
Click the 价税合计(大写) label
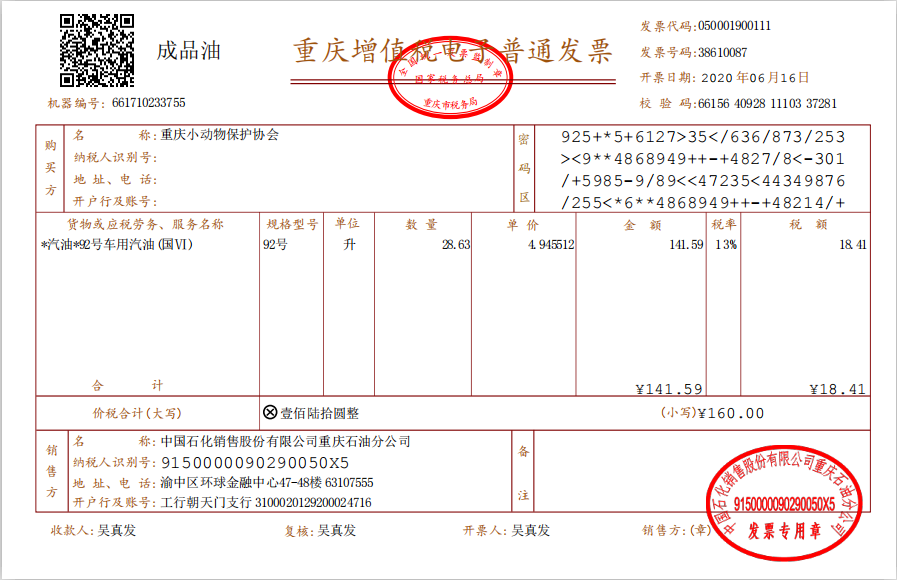click(137, 413)
